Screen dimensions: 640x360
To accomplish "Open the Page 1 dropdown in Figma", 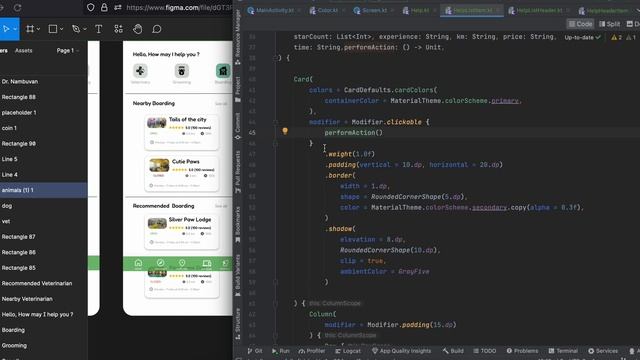I will [68, 51].
